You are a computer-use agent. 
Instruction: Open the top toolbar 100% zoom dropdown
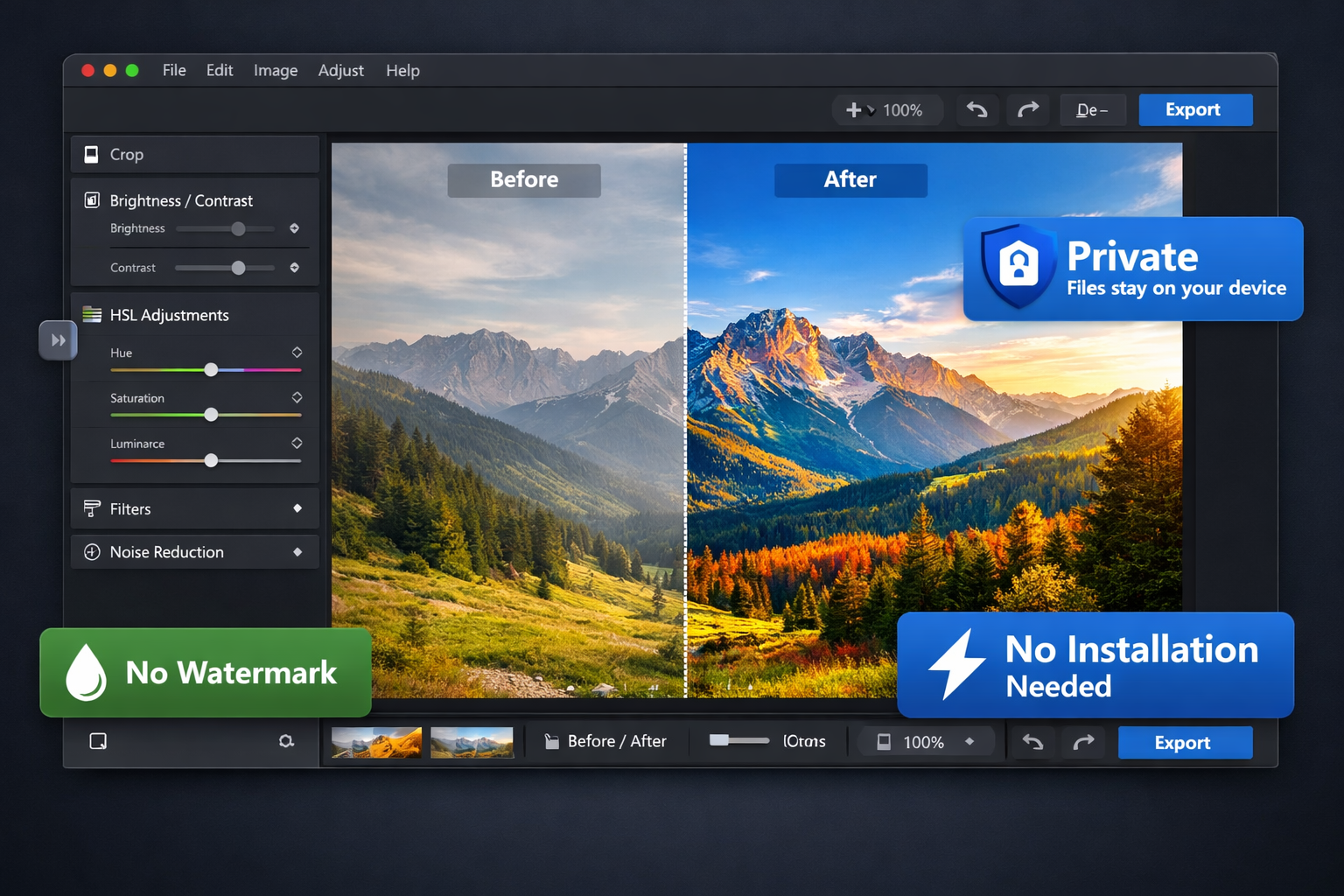click(x=885, y=110)
